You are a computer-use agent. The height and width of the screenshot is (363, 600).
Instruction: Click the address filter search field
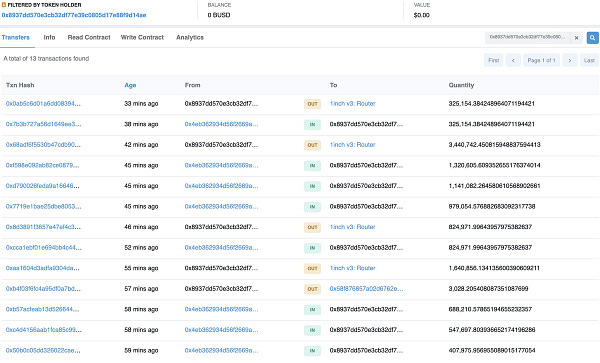click(x=528, y=37)
